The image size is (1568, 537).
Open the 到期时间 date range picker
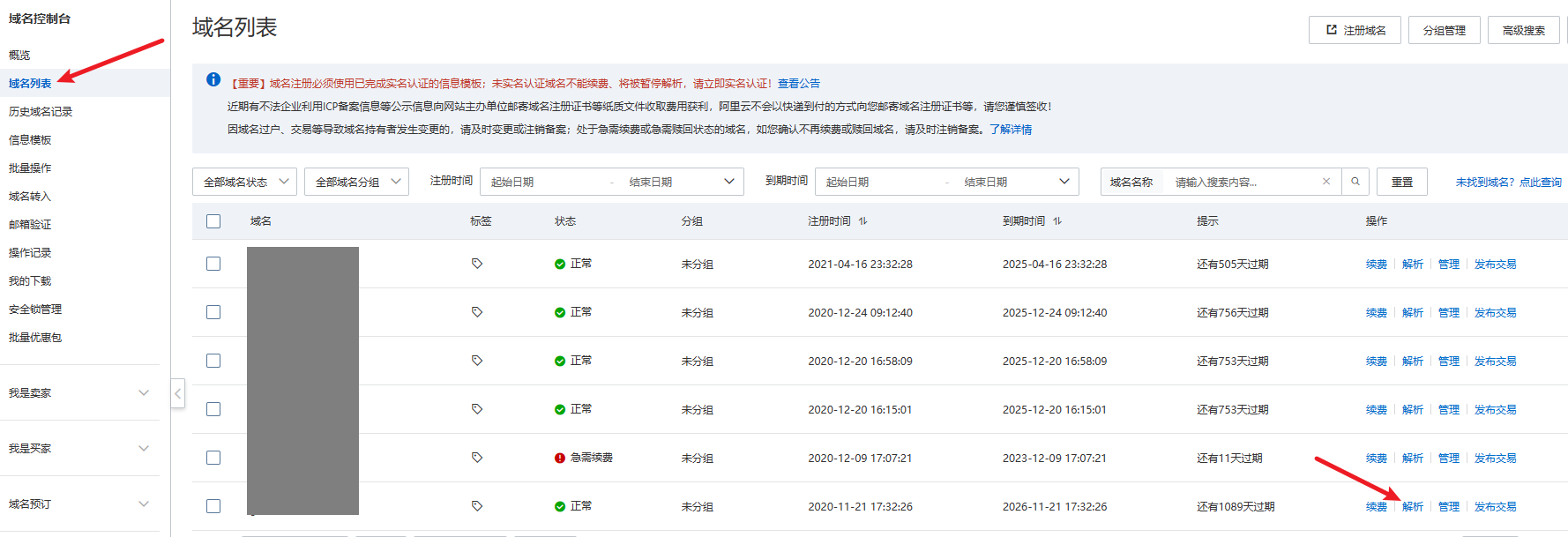click(x=947, y=182)
